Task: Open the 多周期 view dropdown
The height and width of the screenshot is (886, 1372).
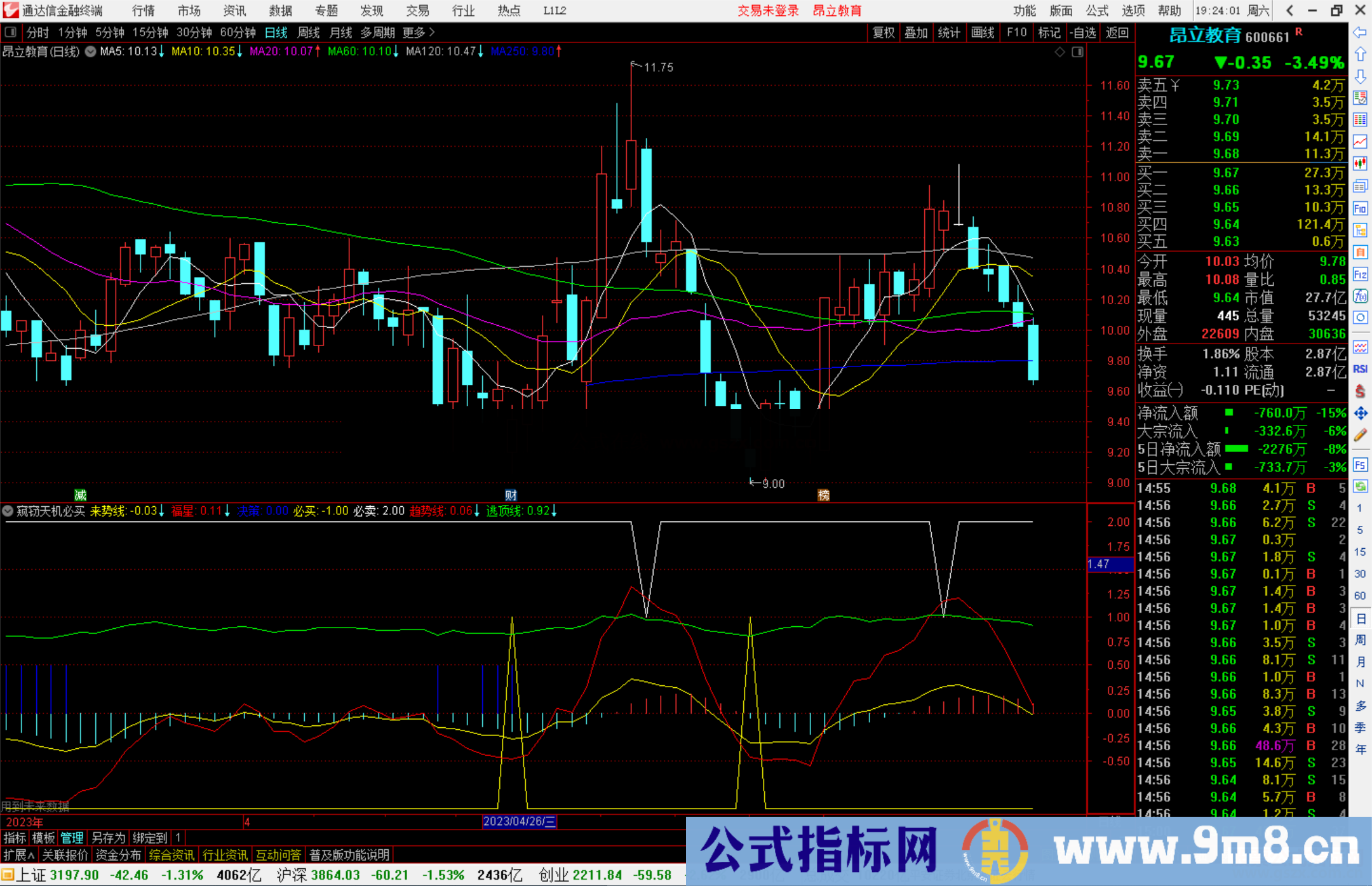Action: tap(378, 32)
